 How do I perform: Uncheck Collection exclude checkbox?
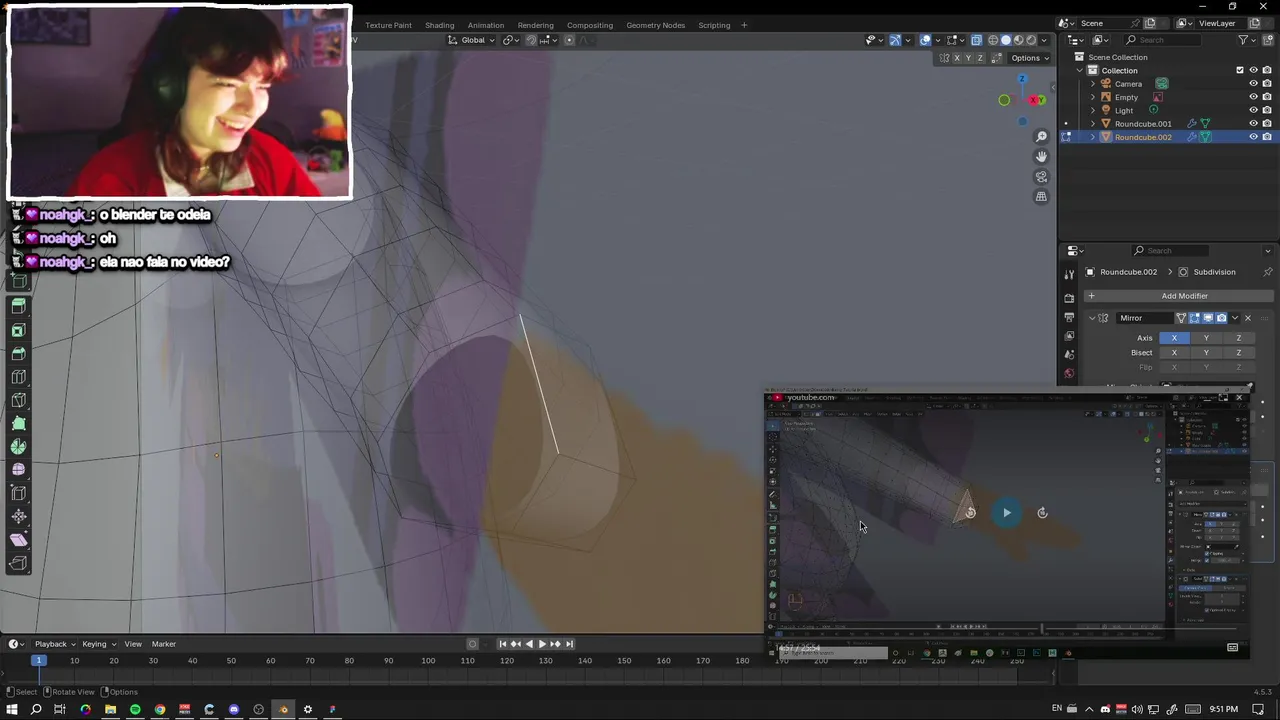[x=1240, y=70]
